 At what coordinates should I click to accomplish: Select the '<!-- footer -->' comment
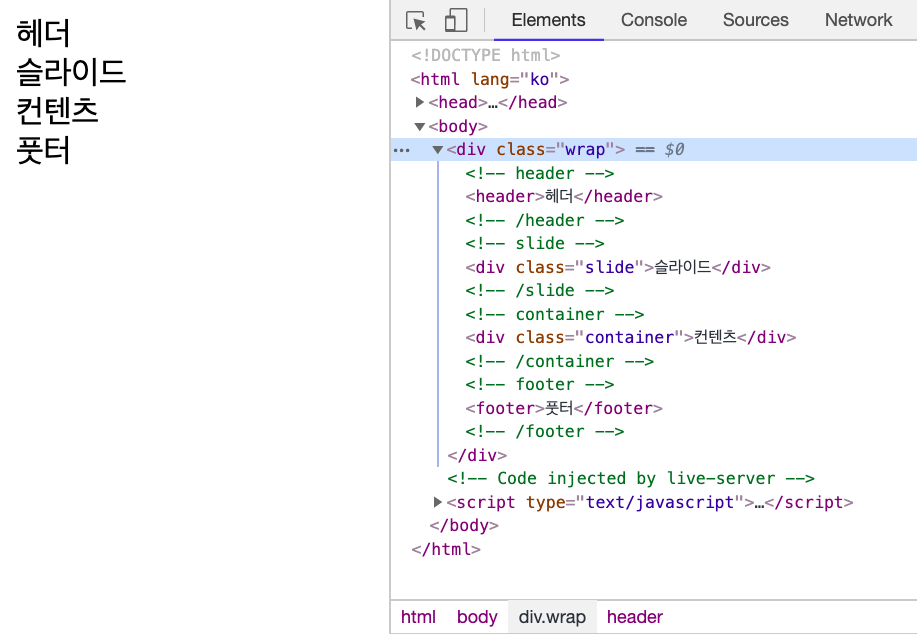540,384
